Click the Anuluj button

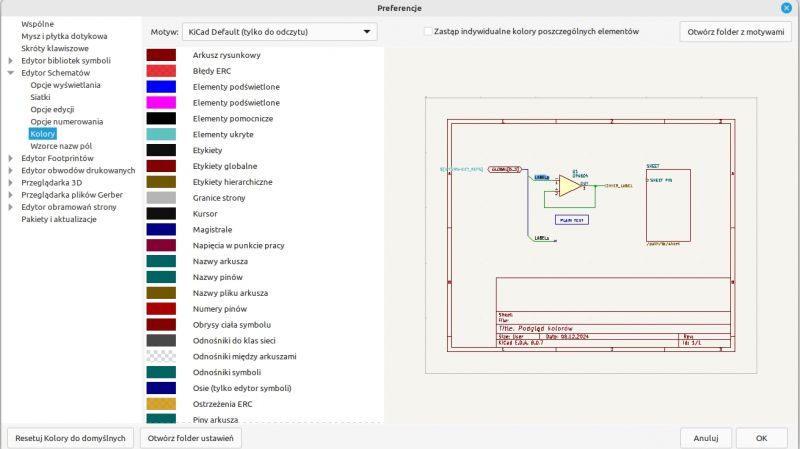(x=706, y=438)
